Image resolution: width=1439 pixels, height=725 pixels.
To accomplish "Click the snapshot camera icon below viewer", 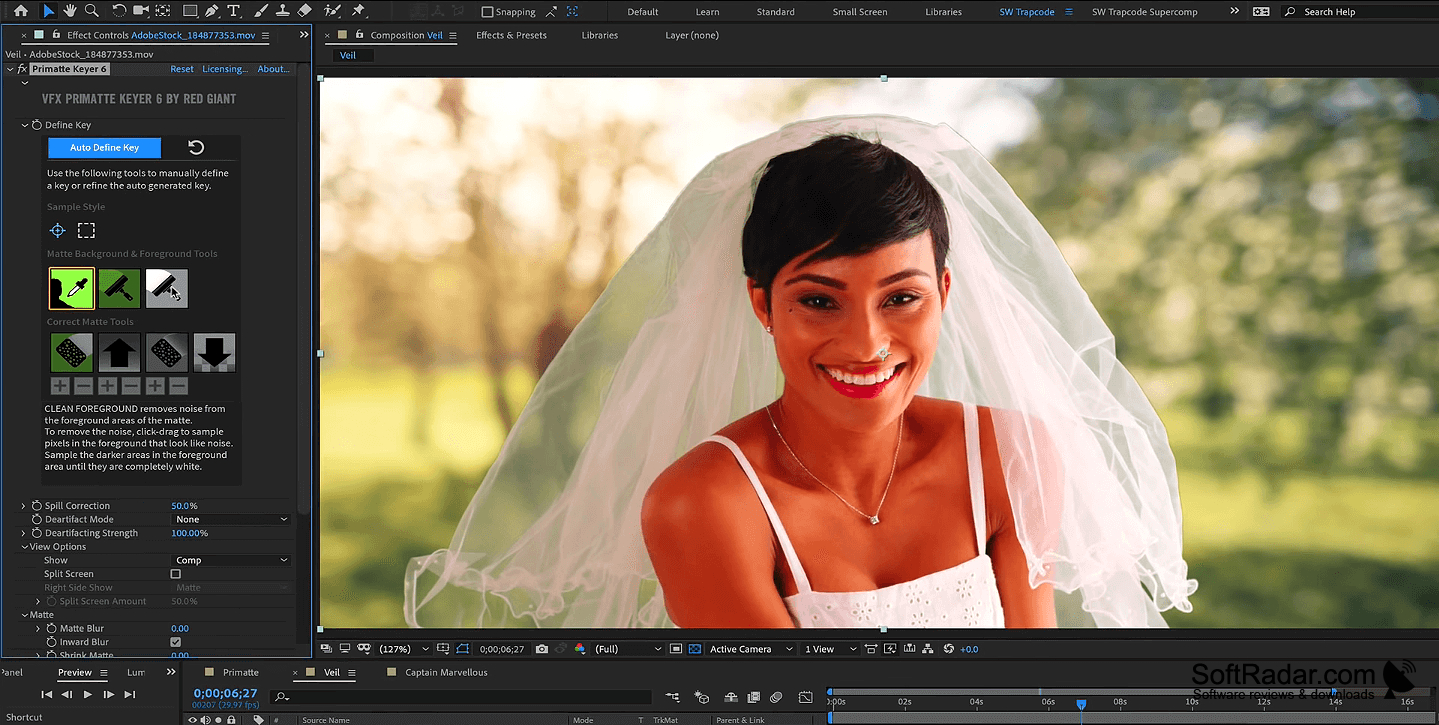I will 542,649.
